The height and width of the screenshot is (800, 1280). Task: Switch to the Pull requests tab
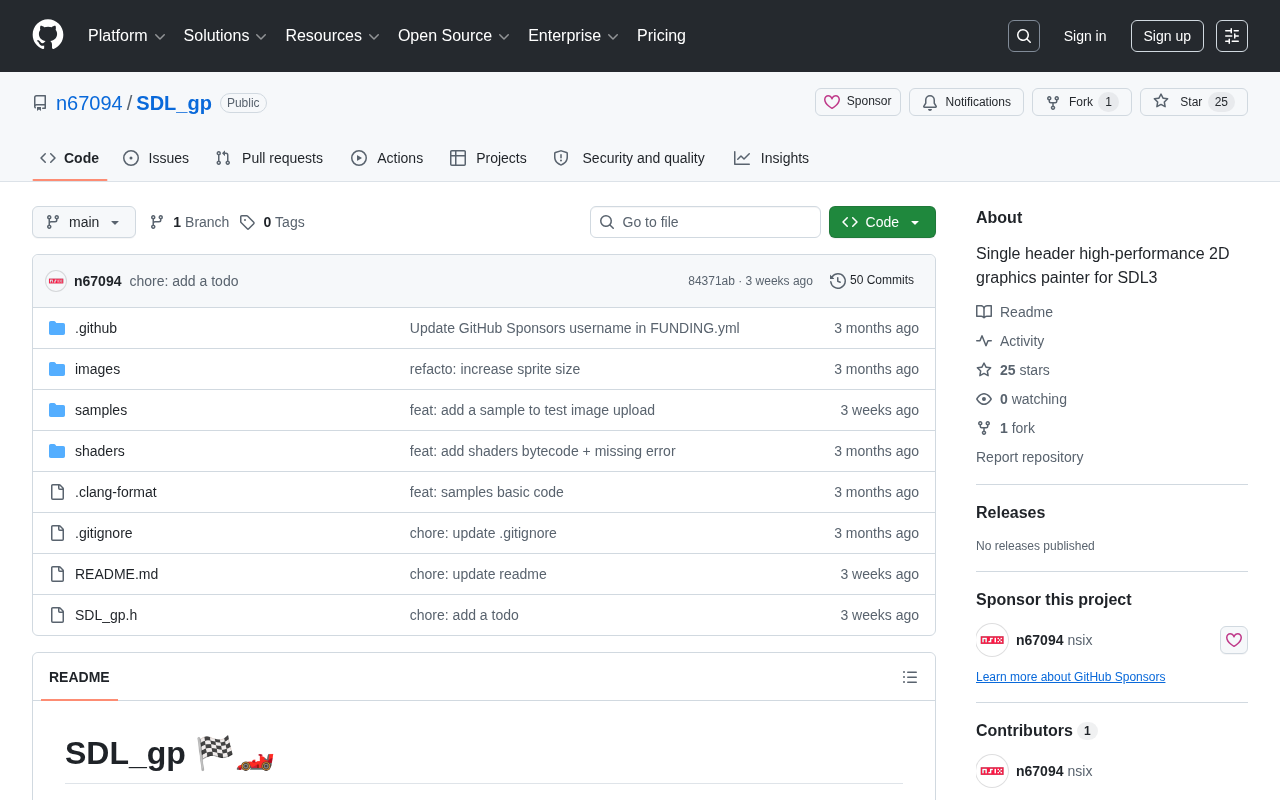tap(269, 158)
